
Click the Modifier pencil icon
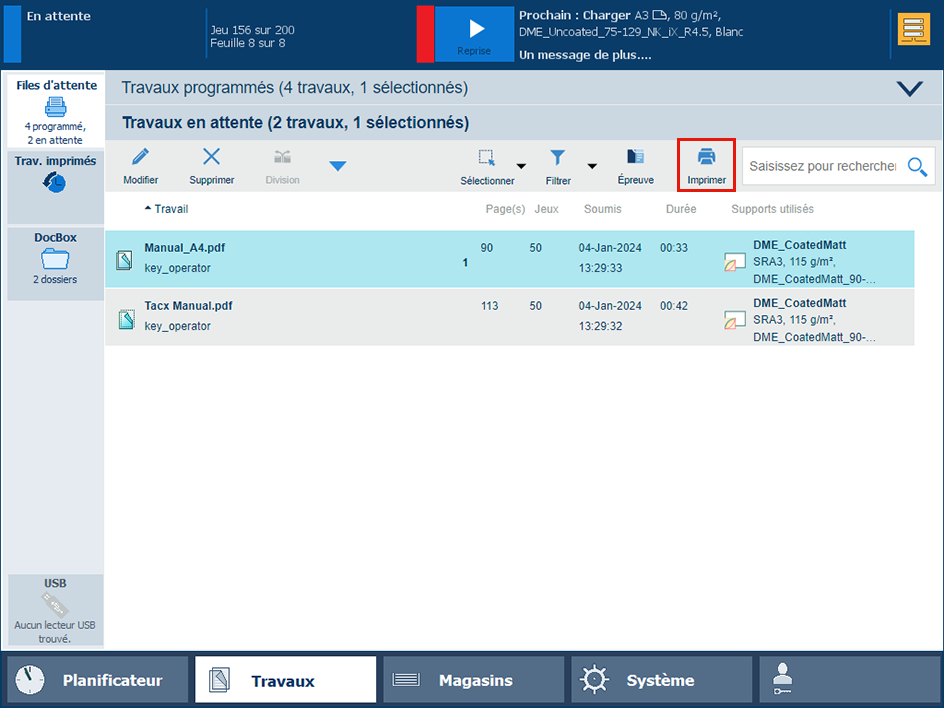tap(140, 157)
